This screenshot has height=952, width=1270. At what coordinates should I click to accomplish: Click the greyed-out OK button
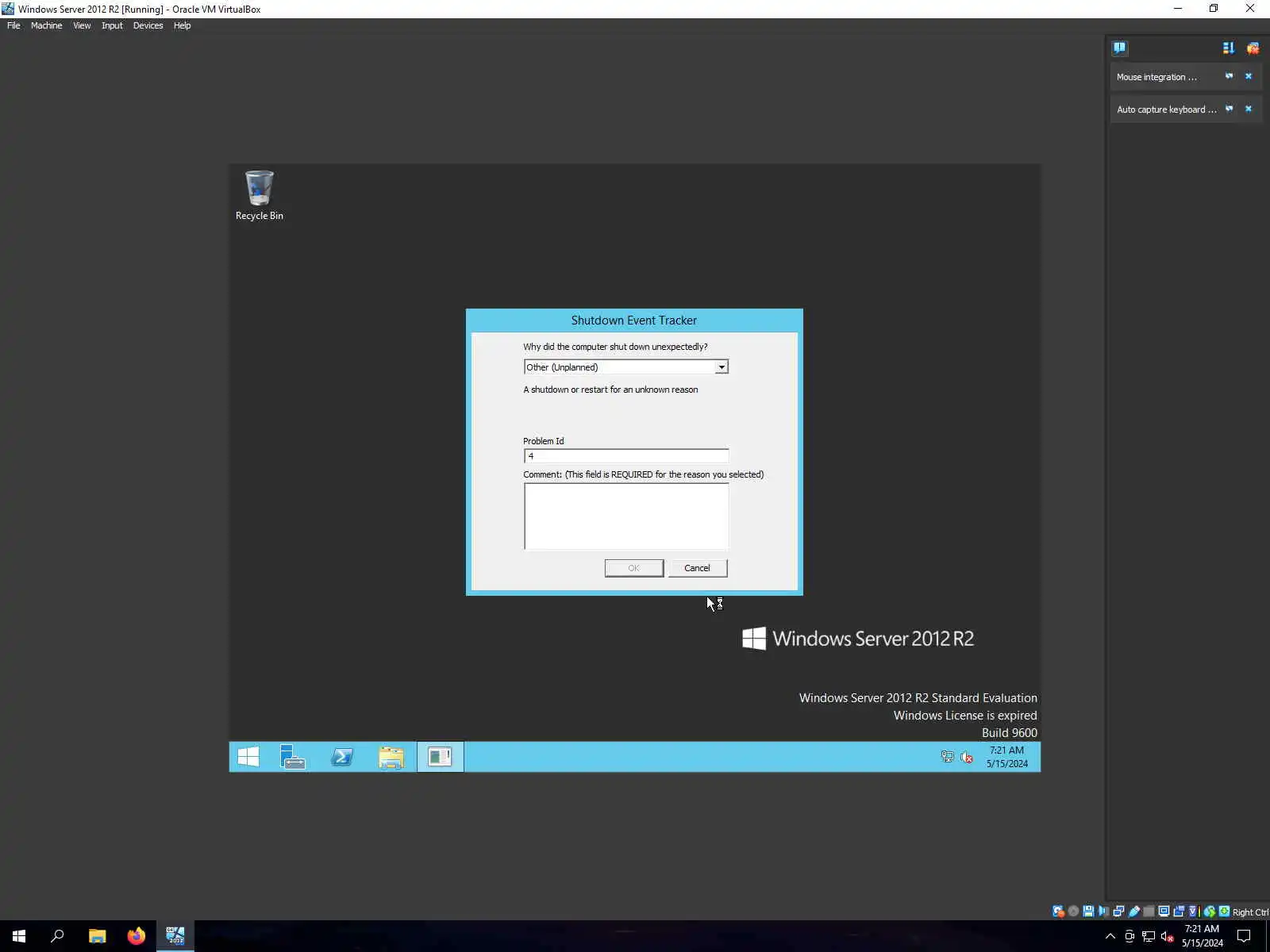(634, 568)
